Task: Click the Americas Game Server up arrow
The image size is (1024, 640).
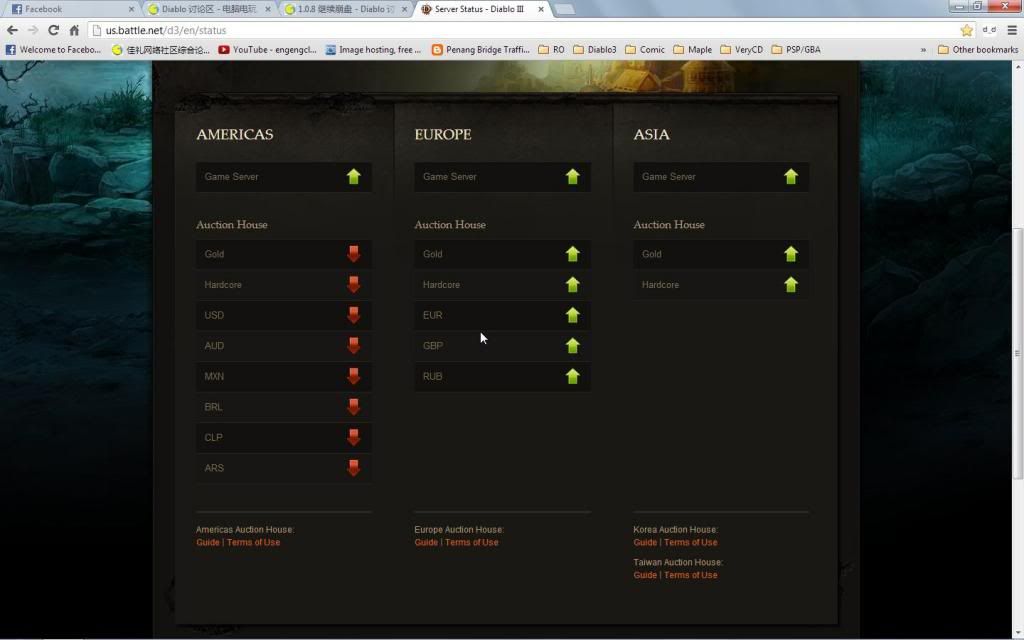Action: pyautogui.click(x=353, y=176)
